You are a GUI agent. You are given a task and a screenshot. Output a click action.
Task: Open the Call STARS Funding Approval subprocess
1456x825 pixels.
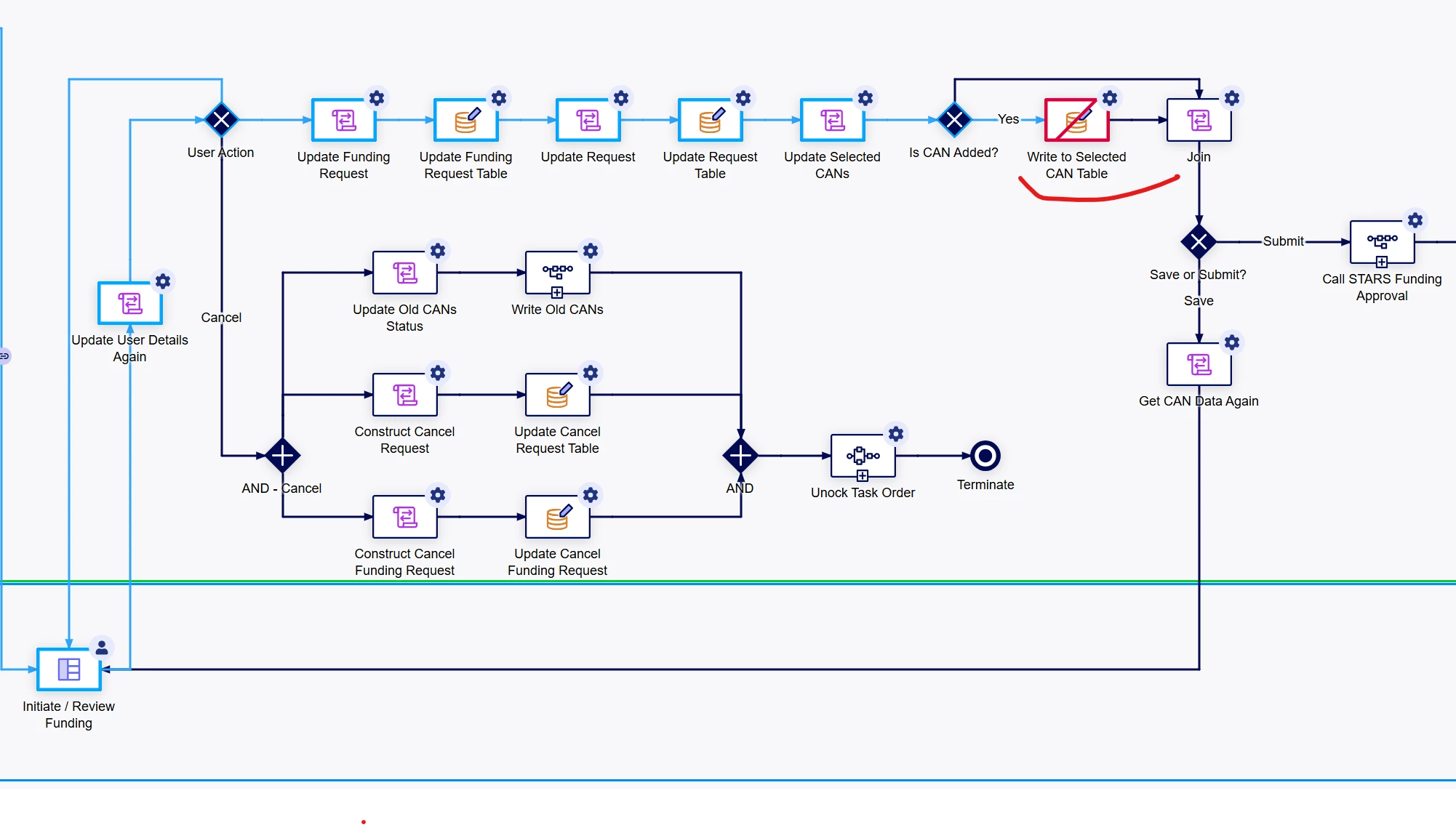(x=1383, y=242)
